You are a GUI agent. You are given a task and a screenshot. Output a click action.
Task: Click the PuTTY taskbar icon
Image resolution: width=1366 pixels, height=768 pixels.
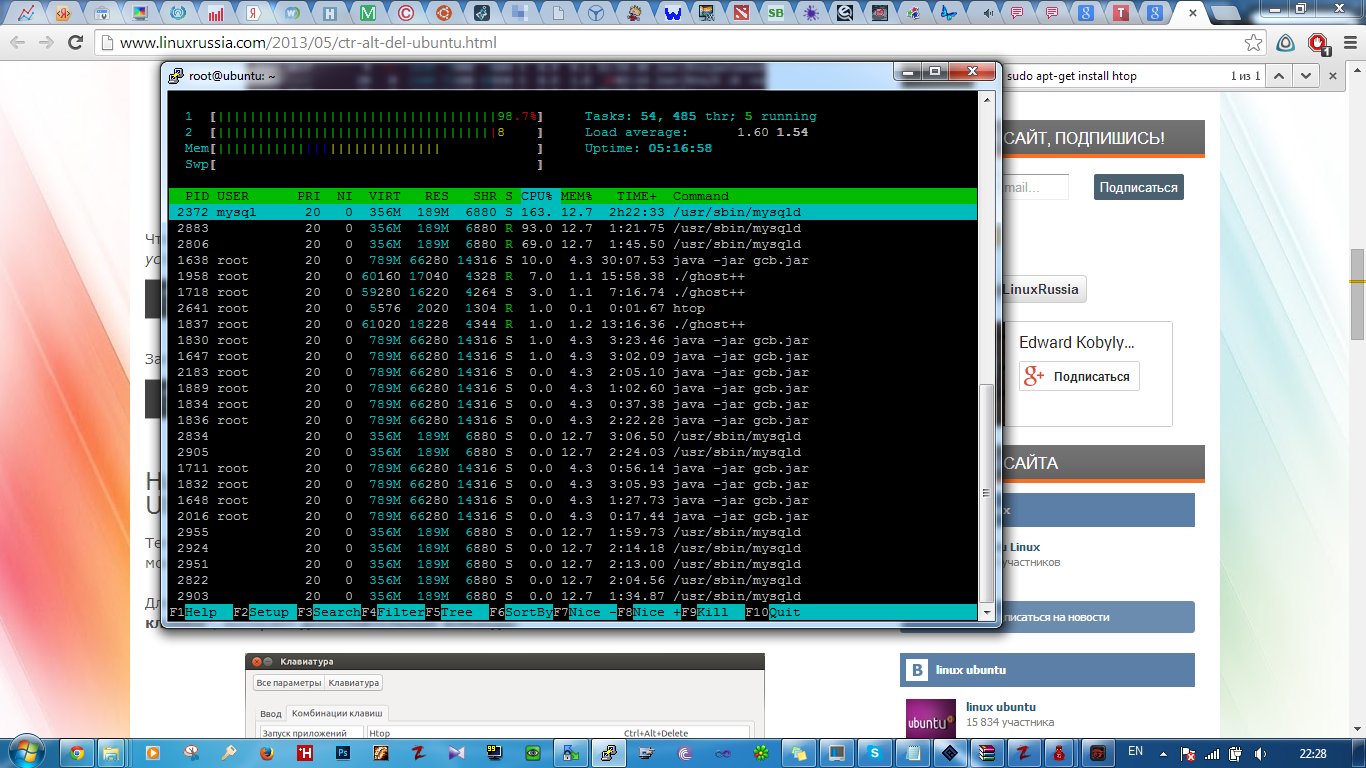click(608, 753)
